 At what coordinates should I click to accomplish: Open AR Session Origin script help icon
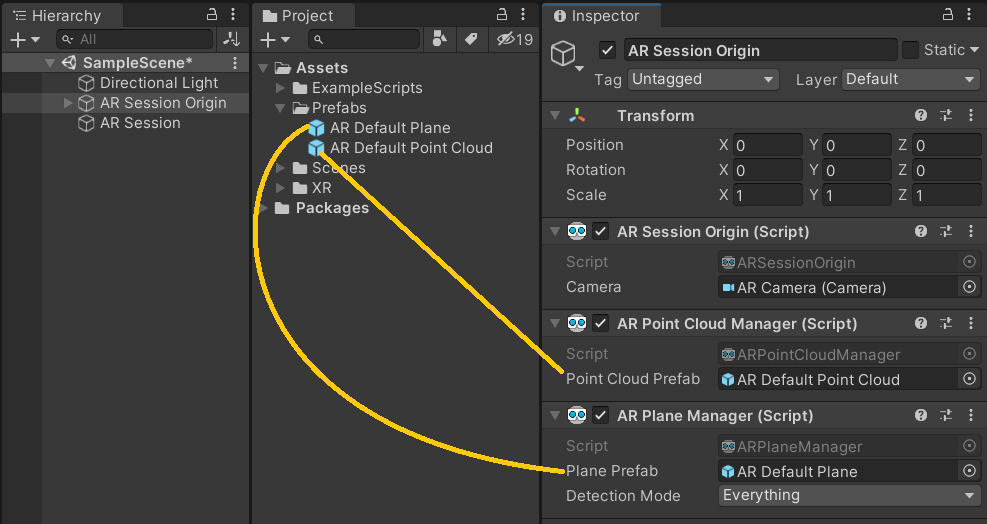tap(921, 231)
